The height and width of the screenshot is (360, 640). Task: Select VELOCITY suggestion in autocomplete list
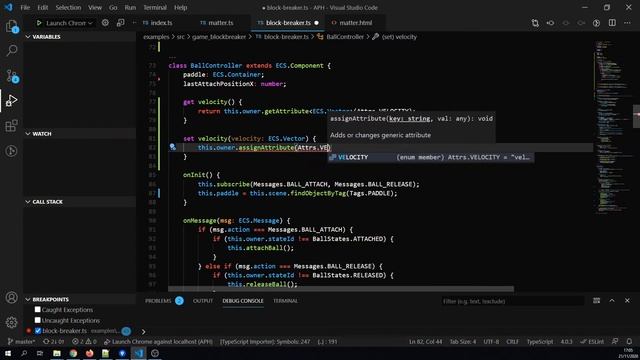pos(431,157)
